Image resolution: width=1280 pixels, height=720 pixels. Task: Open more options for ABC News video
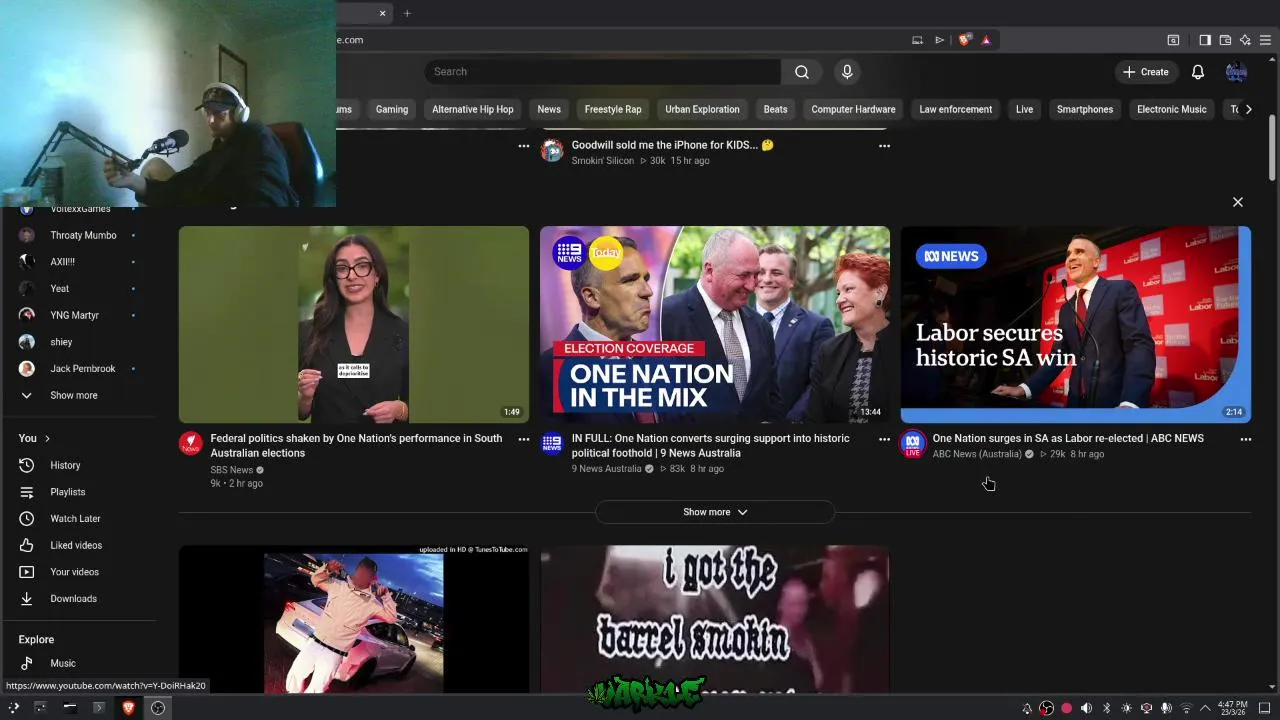click(x=1245, y=439)
